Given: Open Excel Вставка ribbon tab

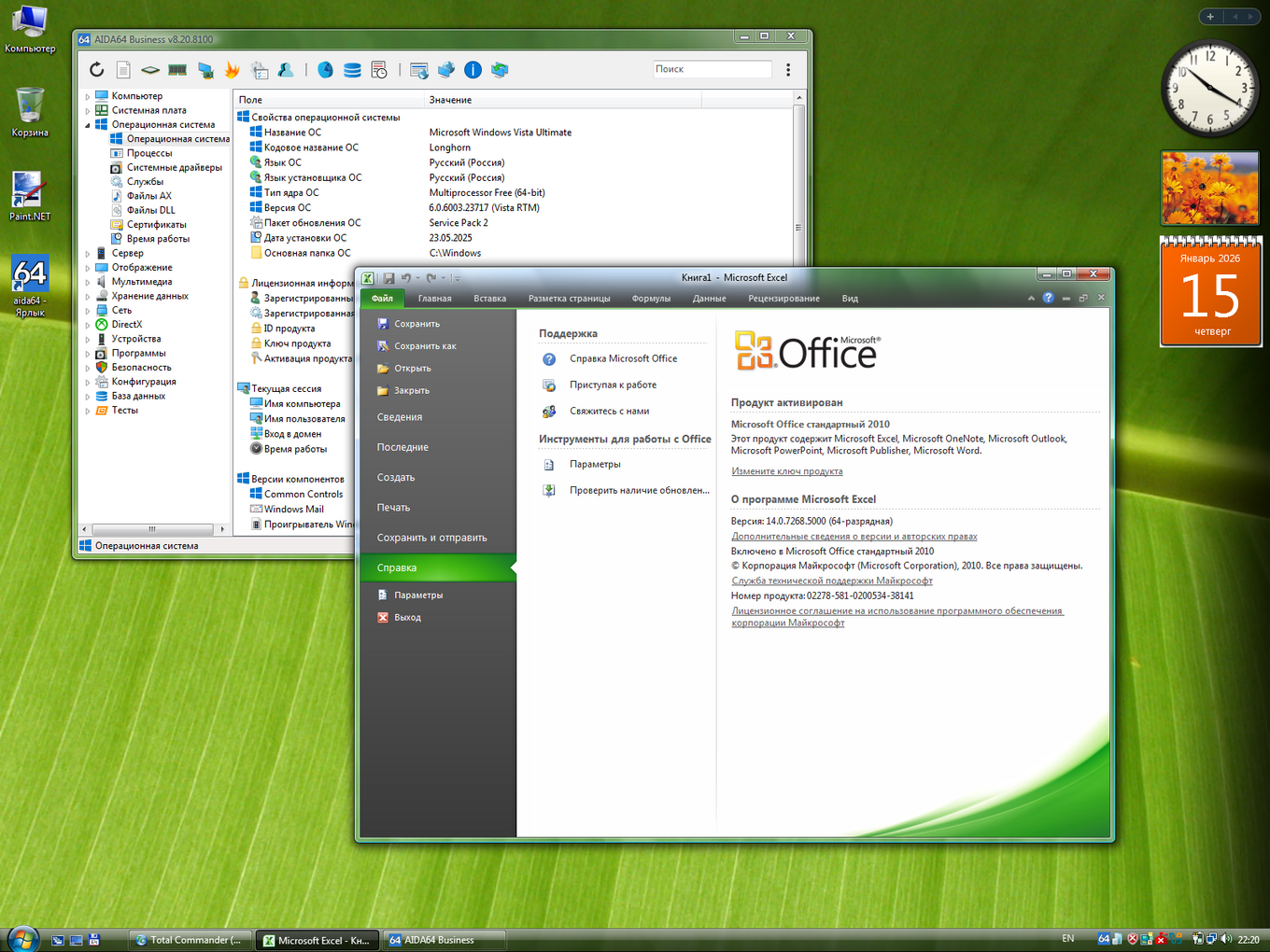Looking at the screenshot, I should tap(489, 299).
